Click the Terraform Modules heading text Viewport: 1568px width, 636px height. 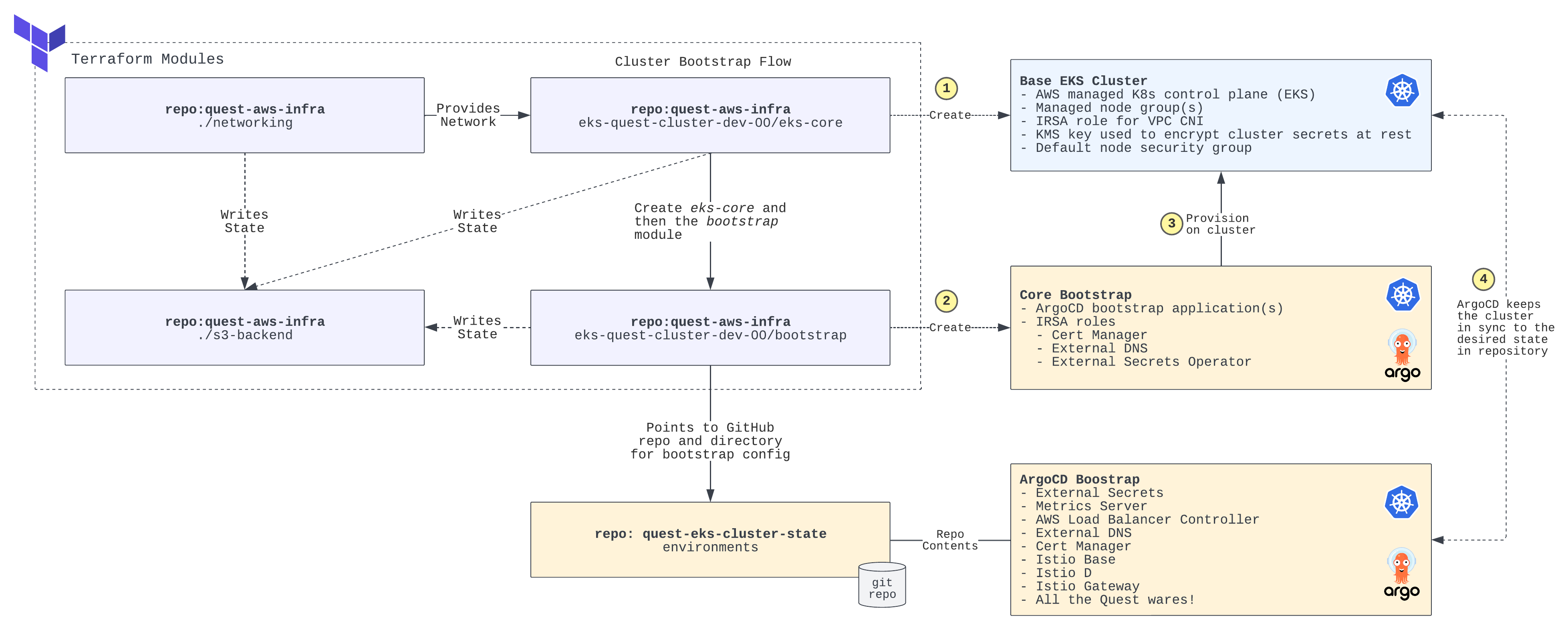(x=147, y=59)
